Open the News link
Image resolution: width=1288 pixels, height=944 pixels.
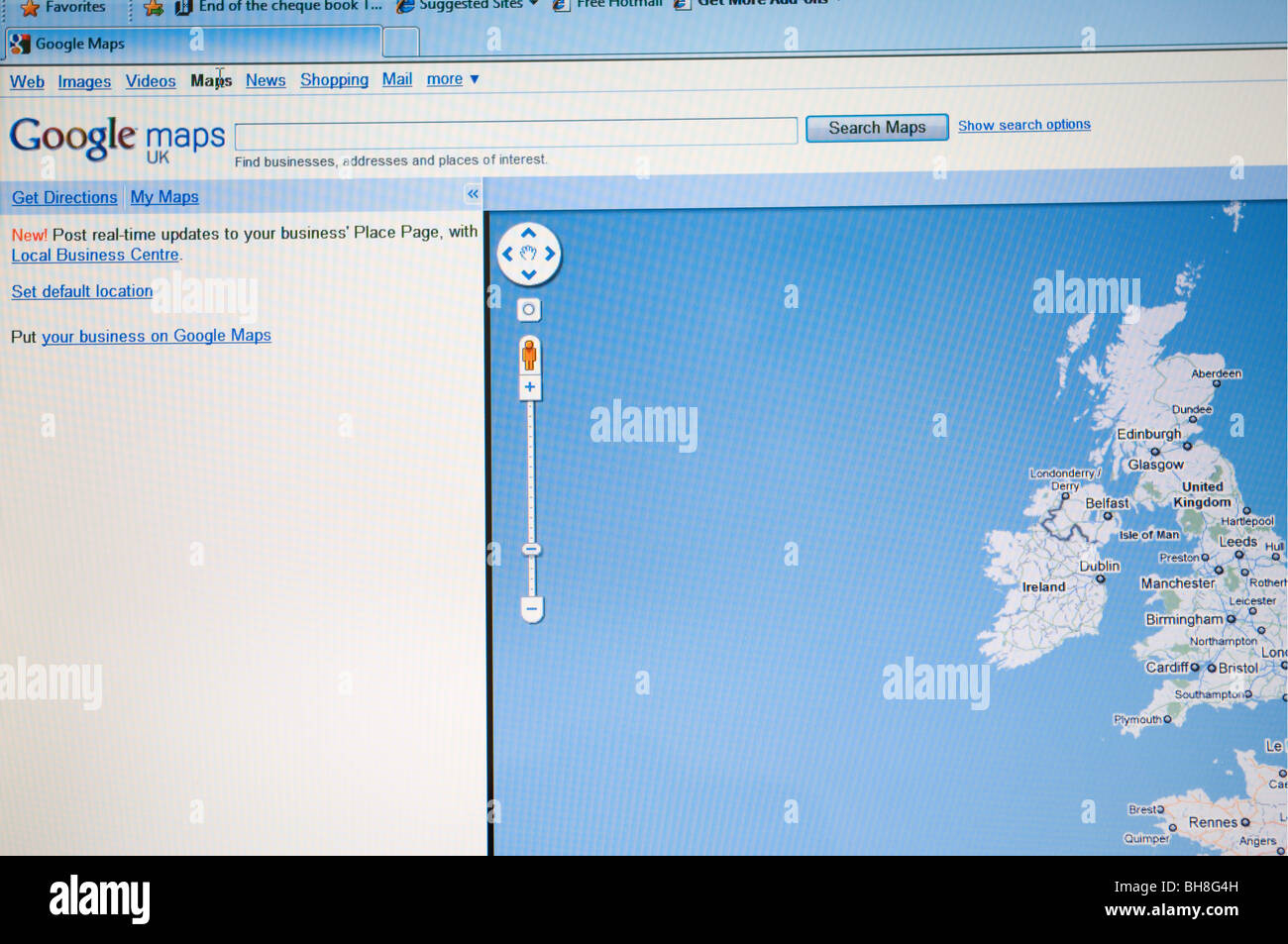(266, 80)
